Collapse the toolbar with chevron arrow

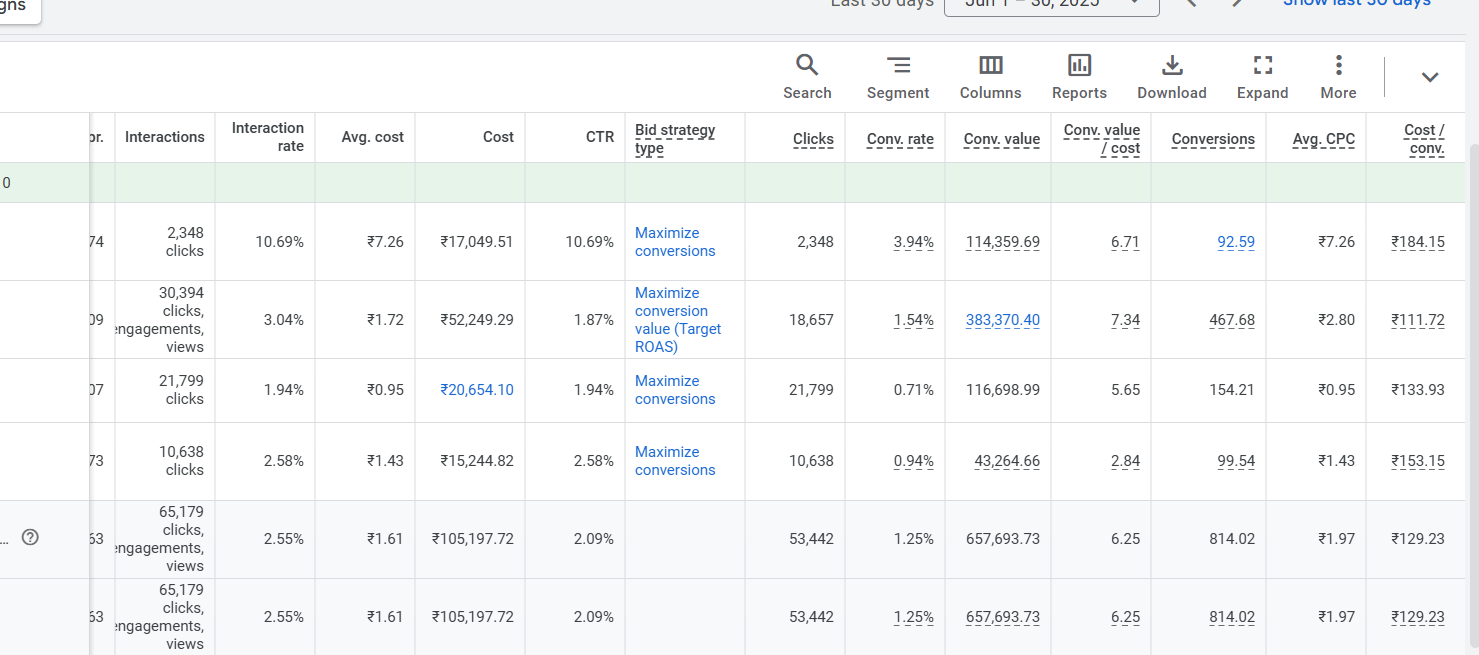[1430, 77]
